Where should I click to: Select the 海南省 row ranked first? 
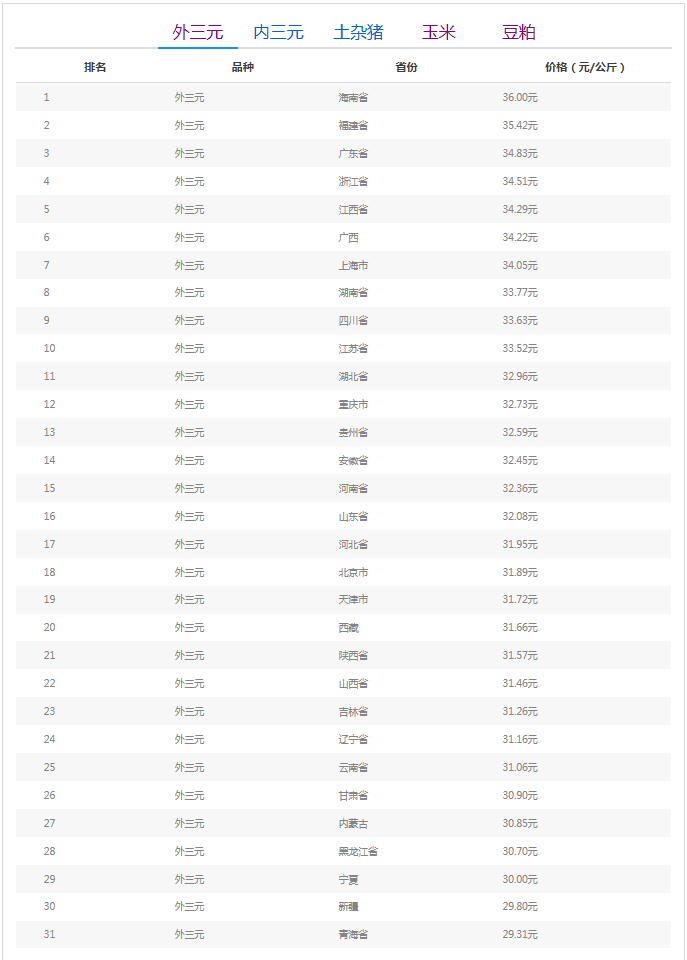343,97
